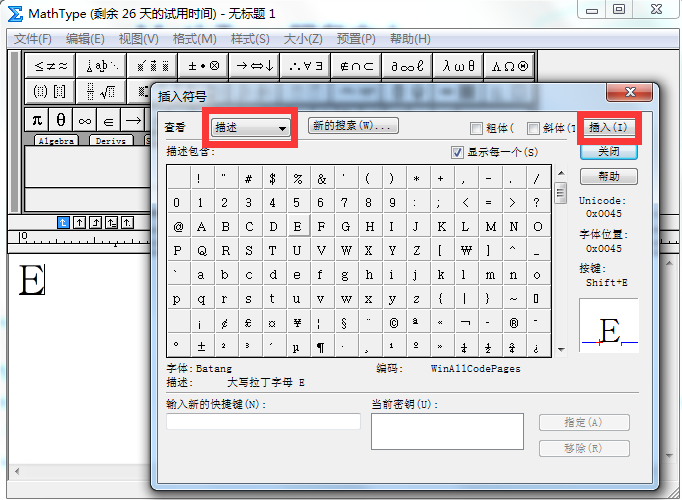The height and width of the screenshot is (500, 682).
Task: Select the third tab alignment icon
Action: coord(95,223)
